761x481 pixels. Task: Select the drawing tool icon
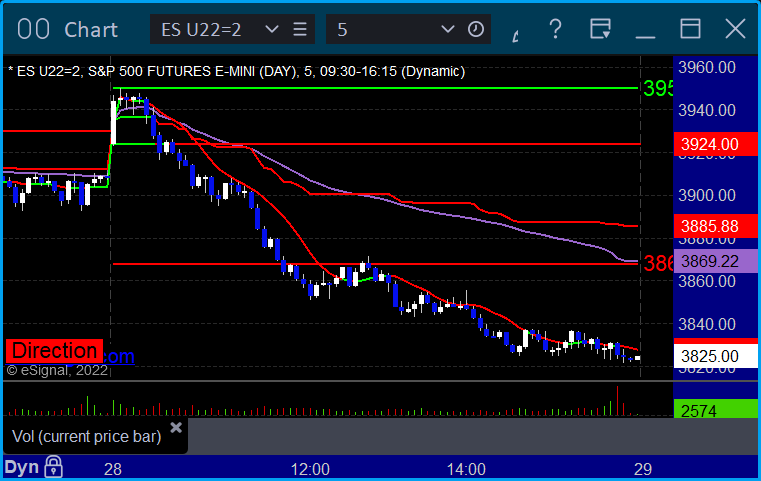(x=515, y=35)
